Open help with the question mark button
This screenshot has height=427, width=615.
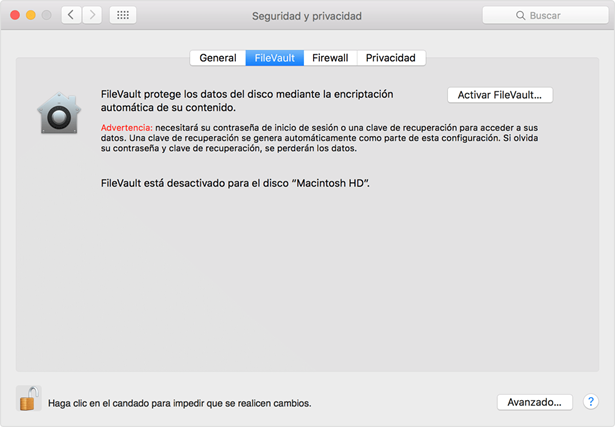(590, 401)
